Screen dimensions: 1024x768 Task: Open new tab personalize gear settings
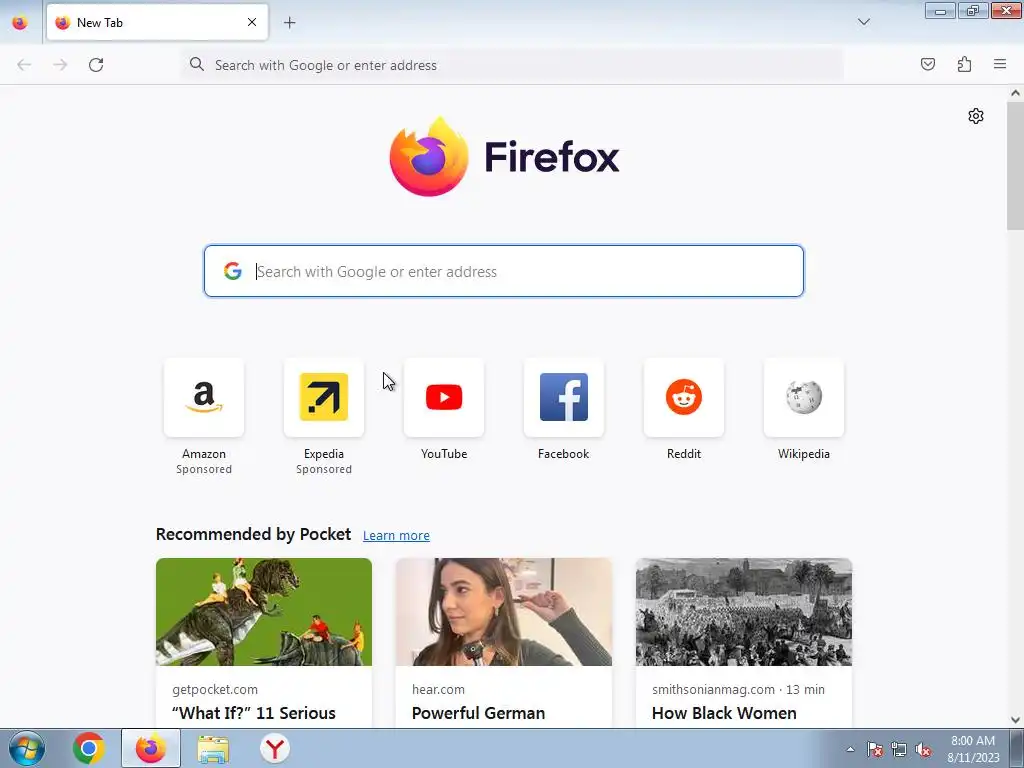click(x=976, y=116)
